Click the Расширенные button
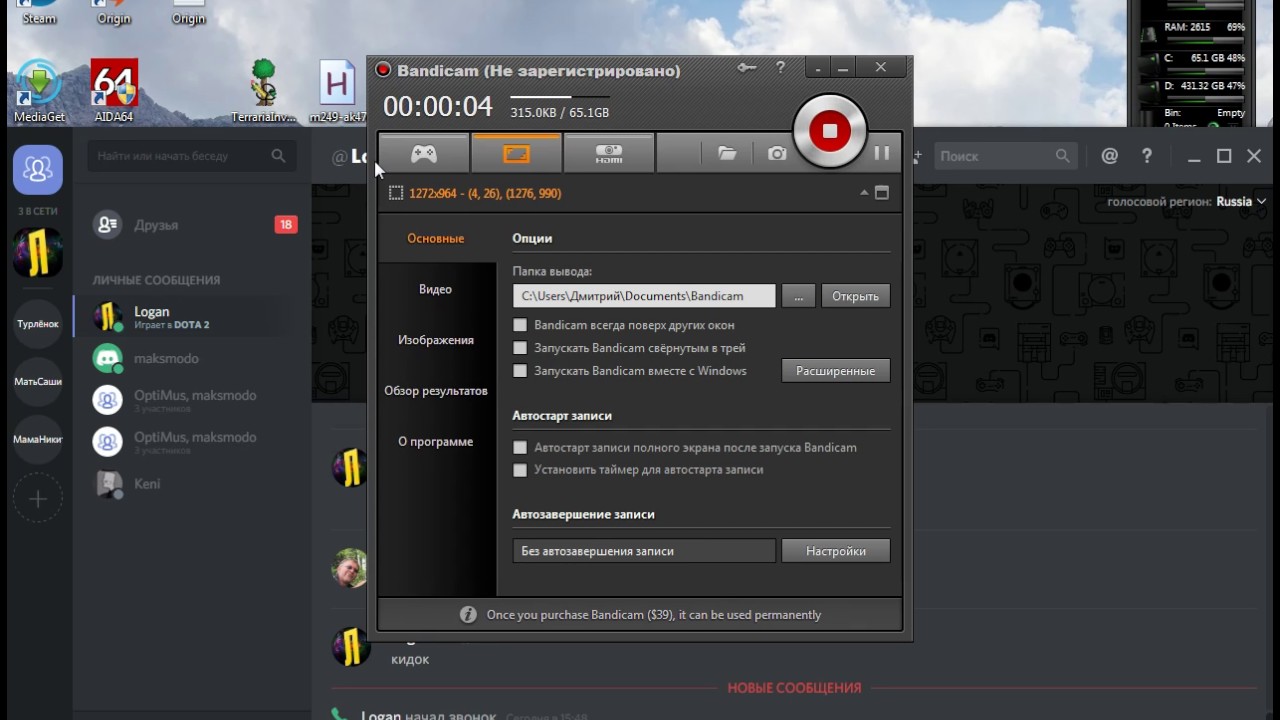 835,371
